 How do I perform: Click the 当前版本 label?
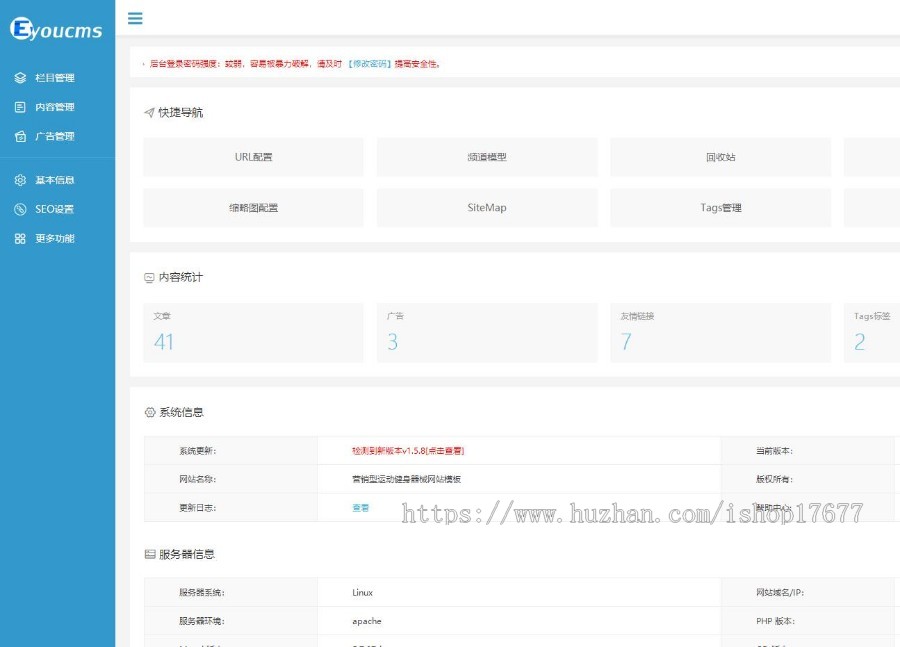point(774,451)
